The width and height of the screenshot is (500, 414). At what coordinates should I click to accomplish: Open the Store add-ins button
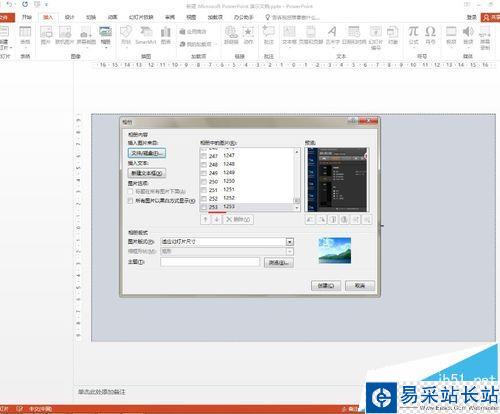[193, 32]
